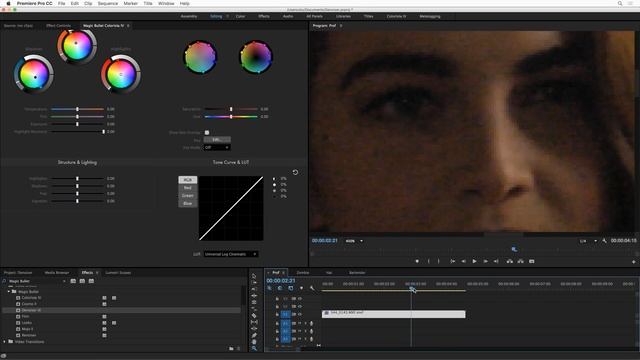
Task: Toggle A1 audio track targeting button
Action: click(285, 323)
